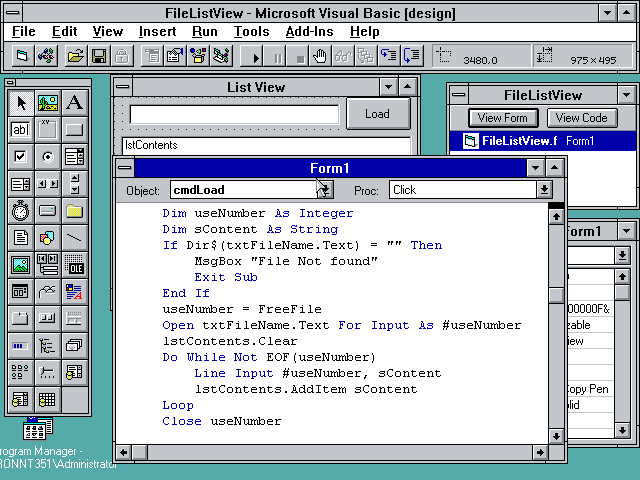
Task: Select the DriveListBox tool in the toolbox
Action: [x=48, y=211]
